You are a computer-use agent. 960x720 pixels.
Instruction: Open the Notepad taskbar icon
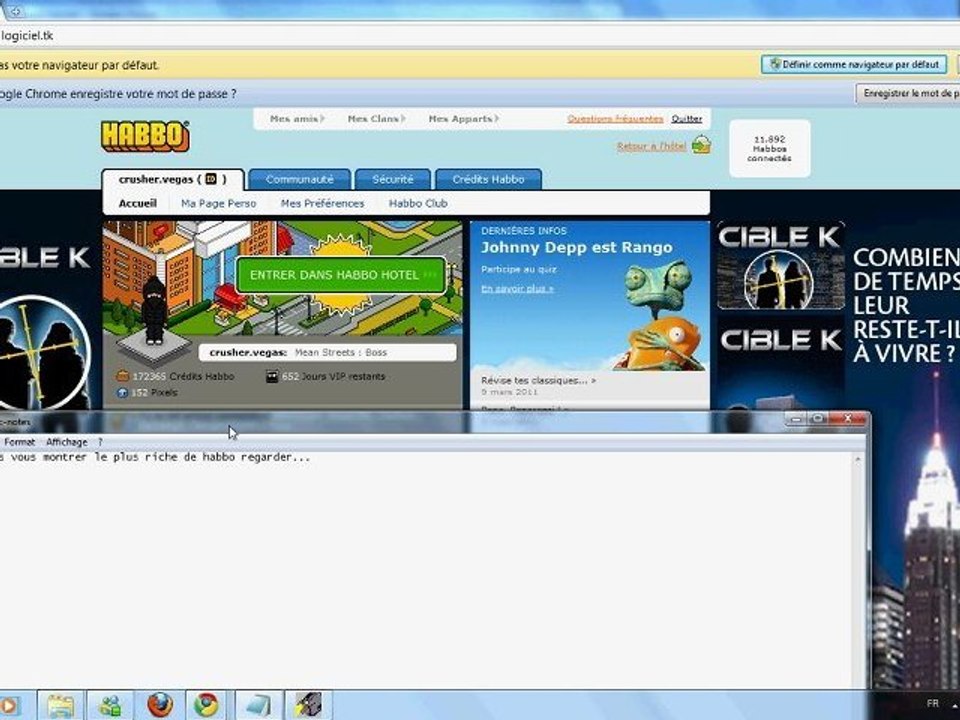(258, 706)
